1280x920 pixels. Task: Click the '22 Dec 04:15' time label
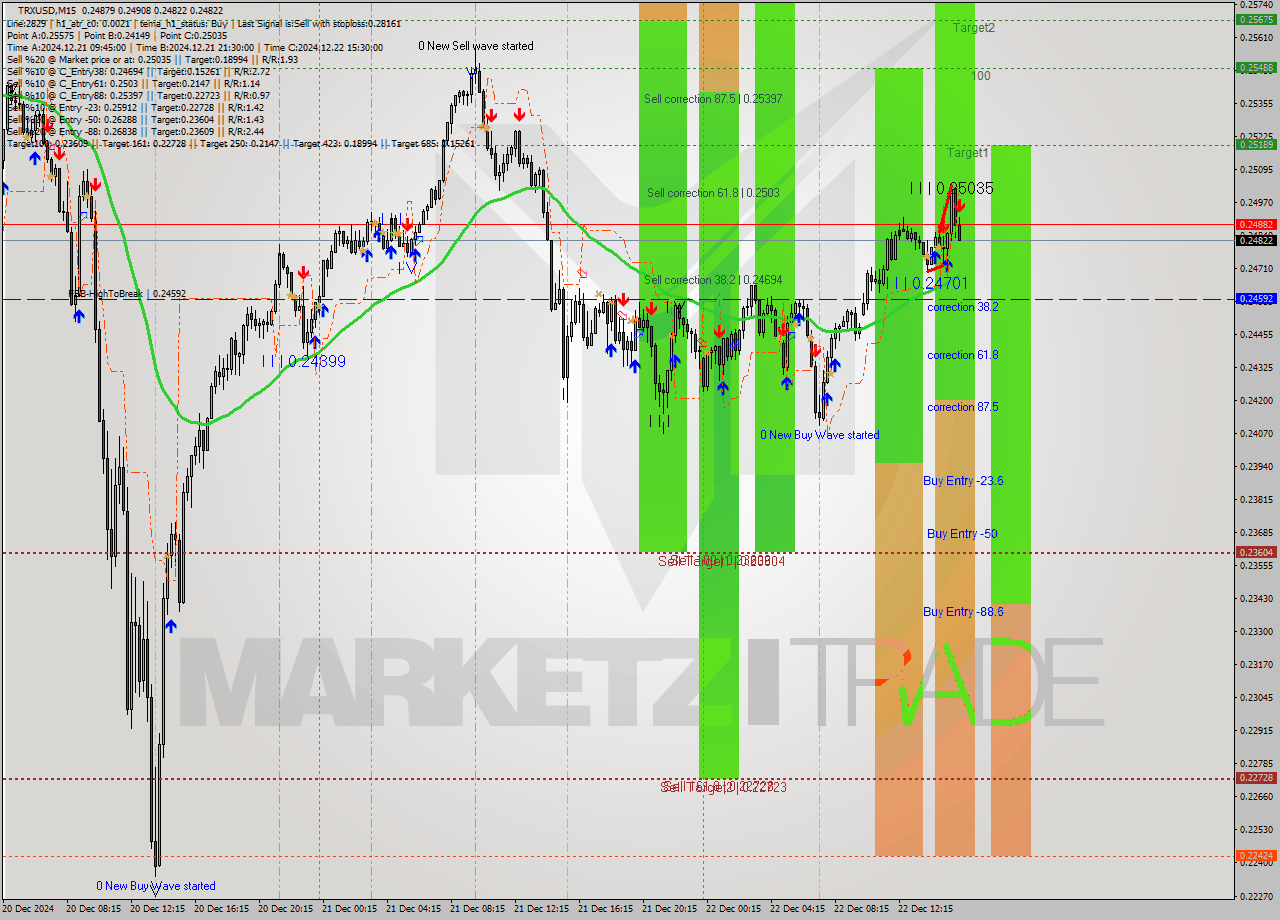pyautogui.click(x=798, y=909)
